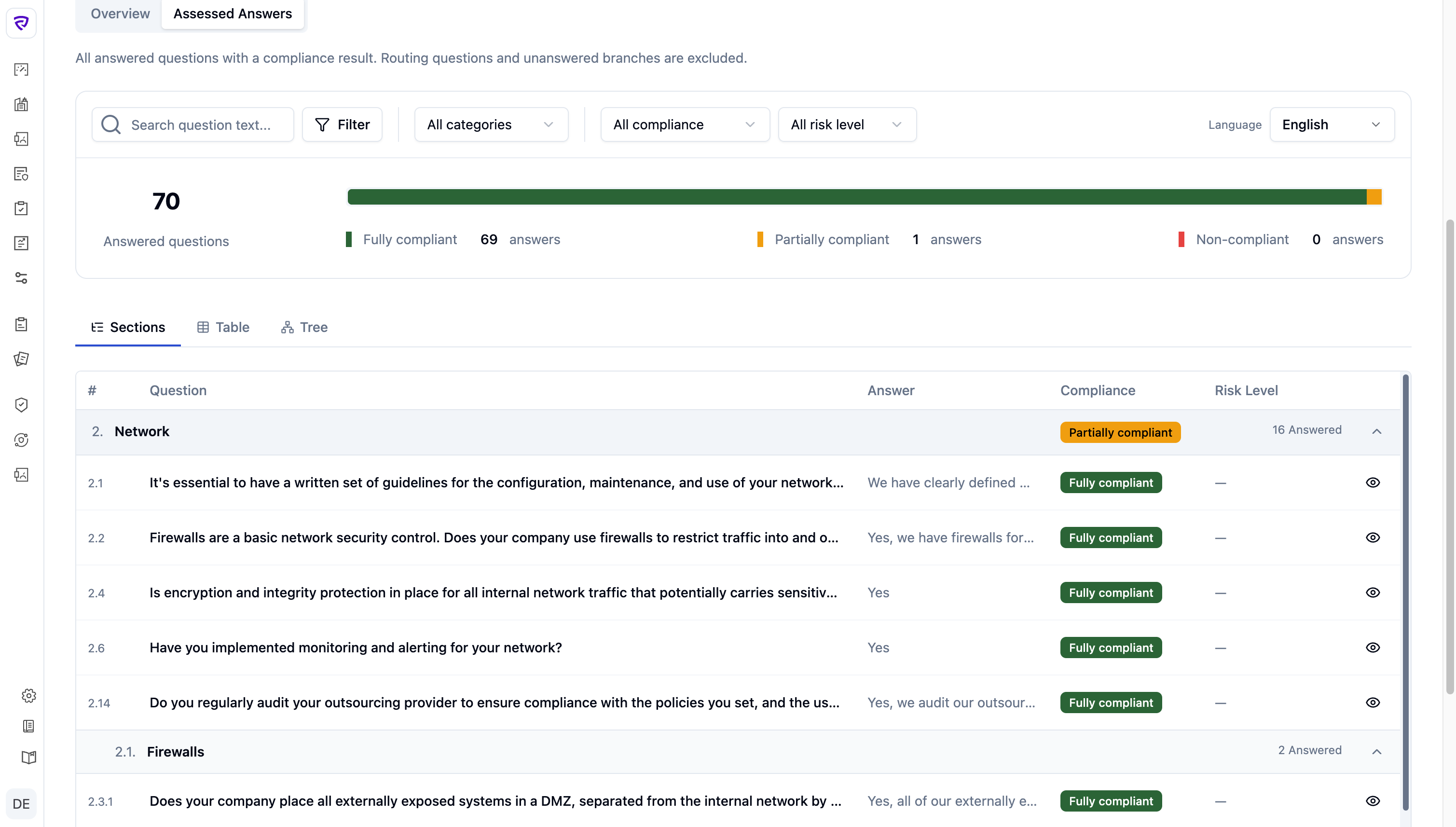Open the clipboard list sidebar icon
This screenshot has width=1456, height=827.
(21, 324)
